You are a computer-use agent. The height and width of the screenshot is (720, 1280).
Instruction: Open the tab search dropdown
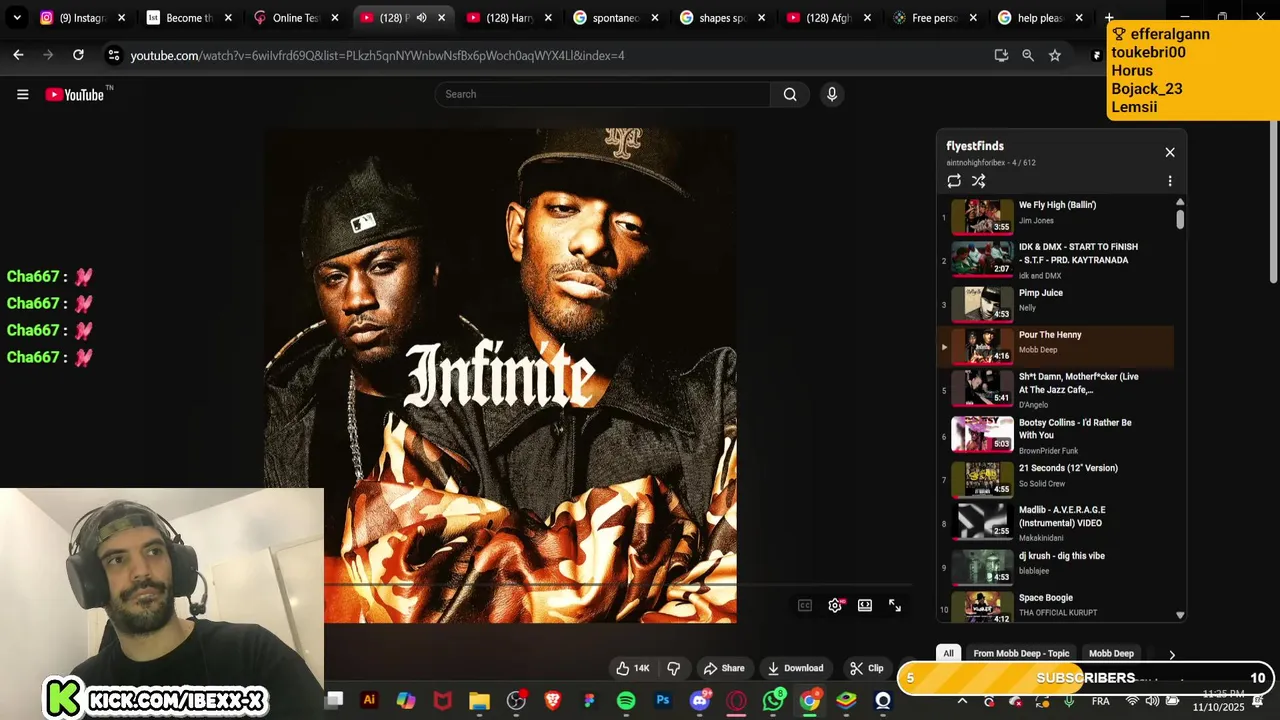[x=17, y=18]
